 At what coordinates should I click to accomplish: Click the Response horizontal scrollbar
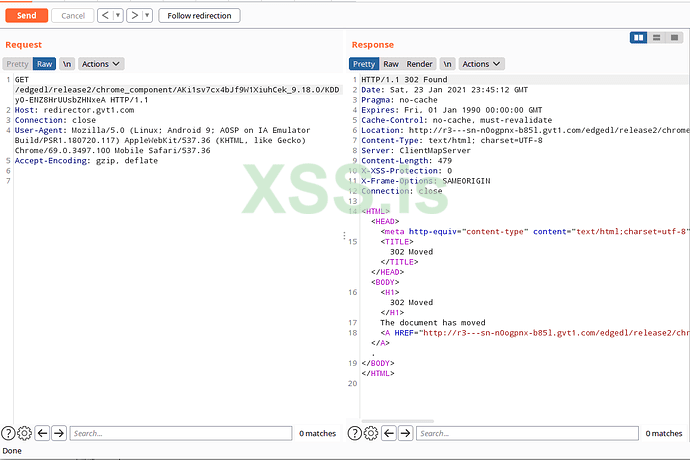pyautogui.click(x=397, y=421)
